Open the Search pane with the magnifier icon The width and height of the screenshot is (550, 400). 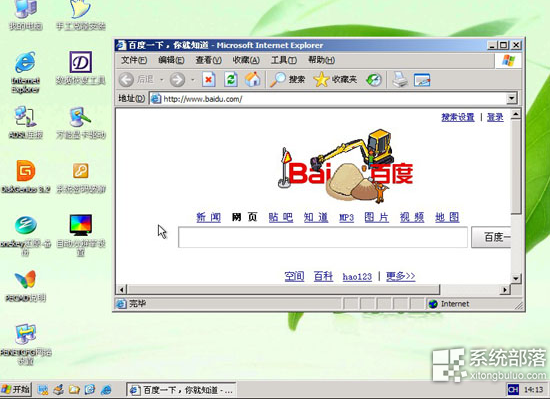[x=287, y=80]
